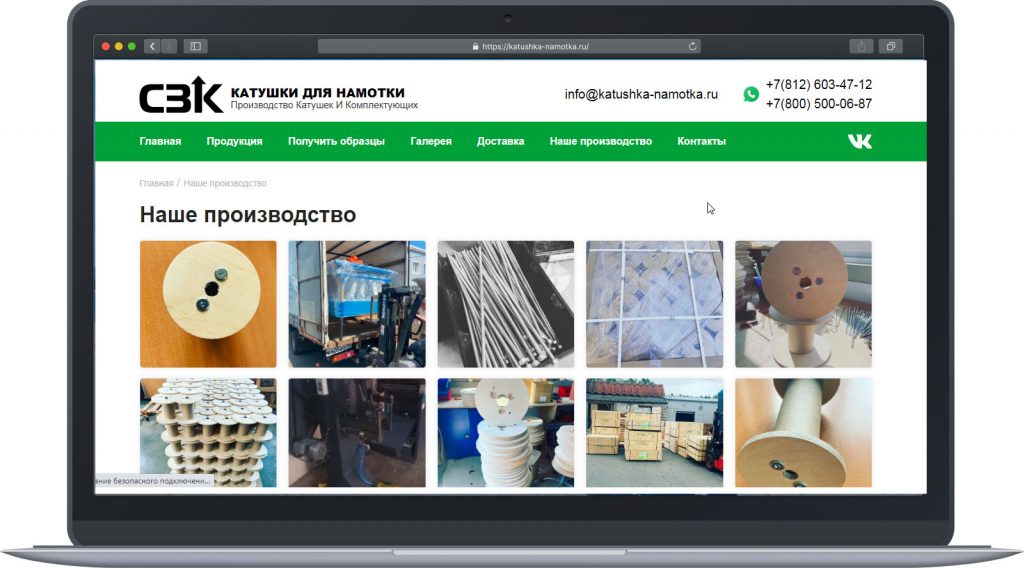Click the Наше производство page heading
Viewport: 1024px width, 568px height.
[248, 215]
